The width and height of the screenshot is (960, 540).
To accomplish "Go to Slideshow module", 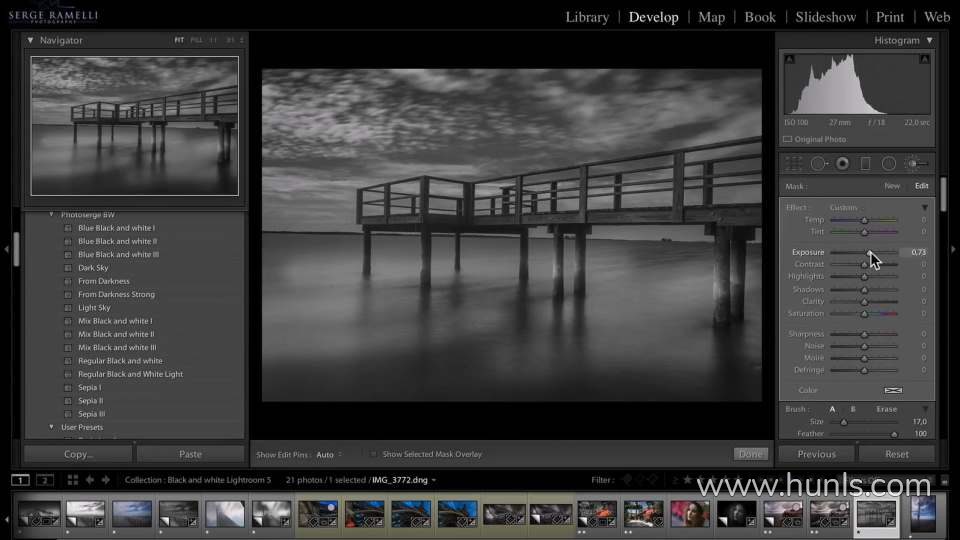I will 826,17.
